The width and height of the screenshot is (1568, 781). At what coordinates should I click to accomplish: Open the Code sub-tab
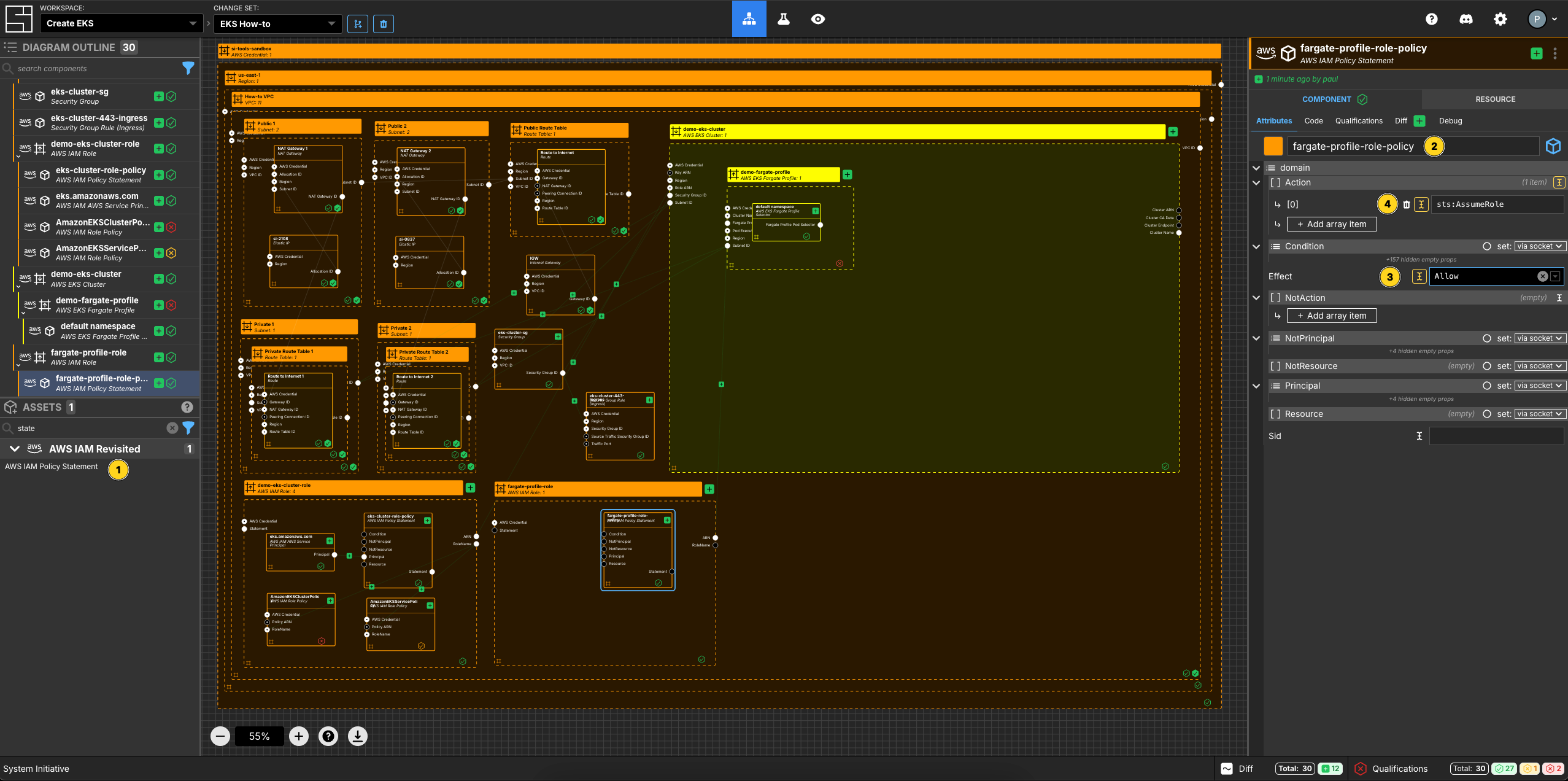tap(1313, 121)
